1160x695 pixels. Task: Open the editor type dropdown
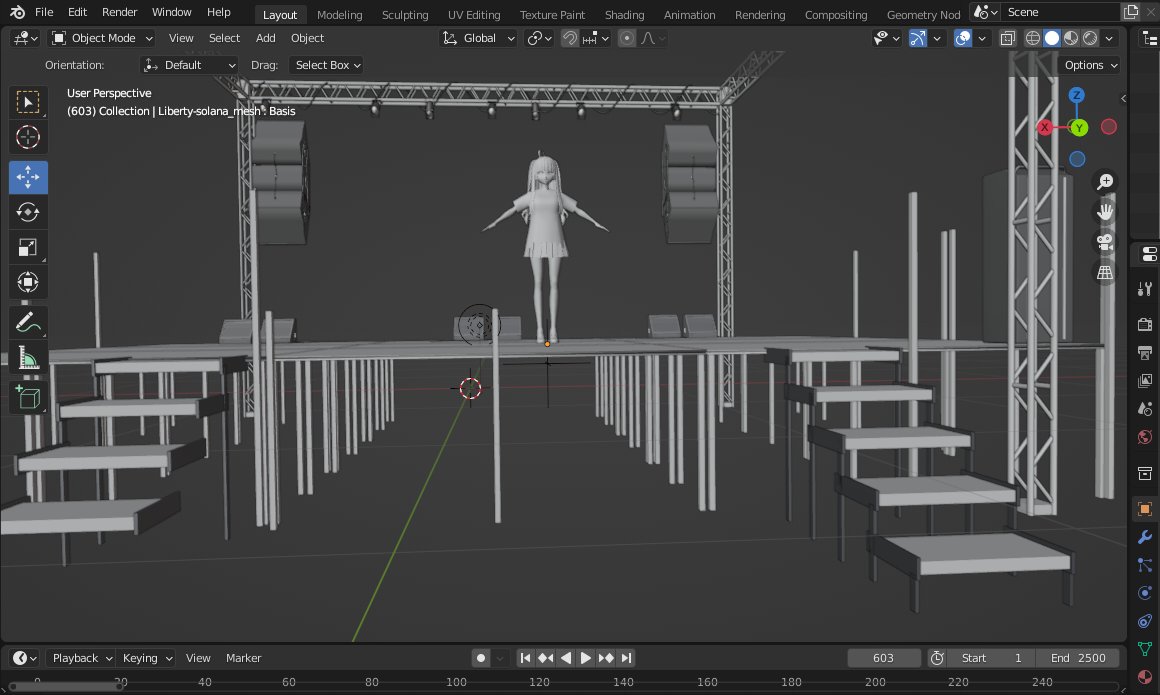24,38
